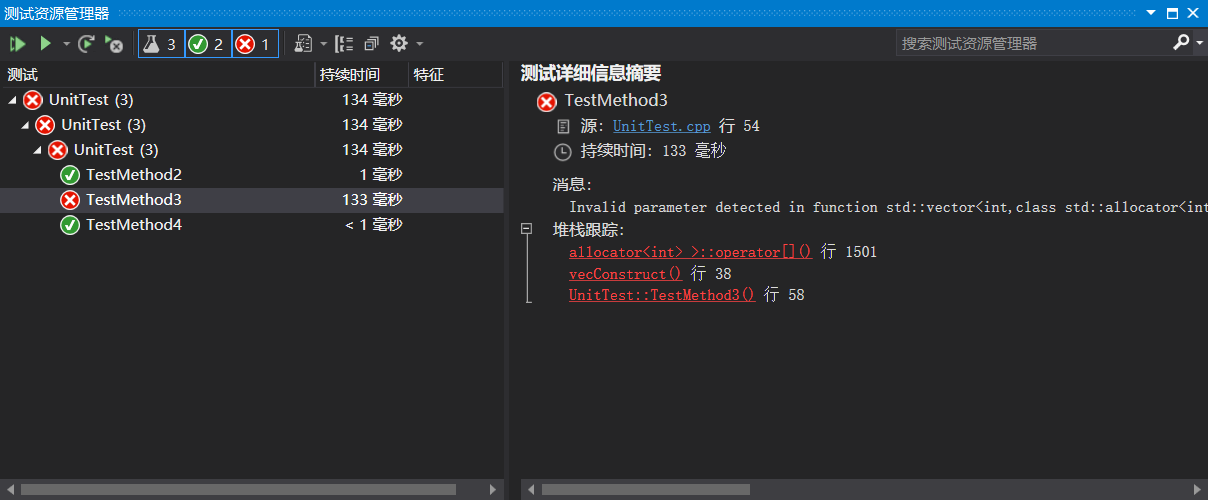Open the UnitTest.cpp source link
Screen dimensions: 1208x500
pyautogui.click(x=661, y=126)
